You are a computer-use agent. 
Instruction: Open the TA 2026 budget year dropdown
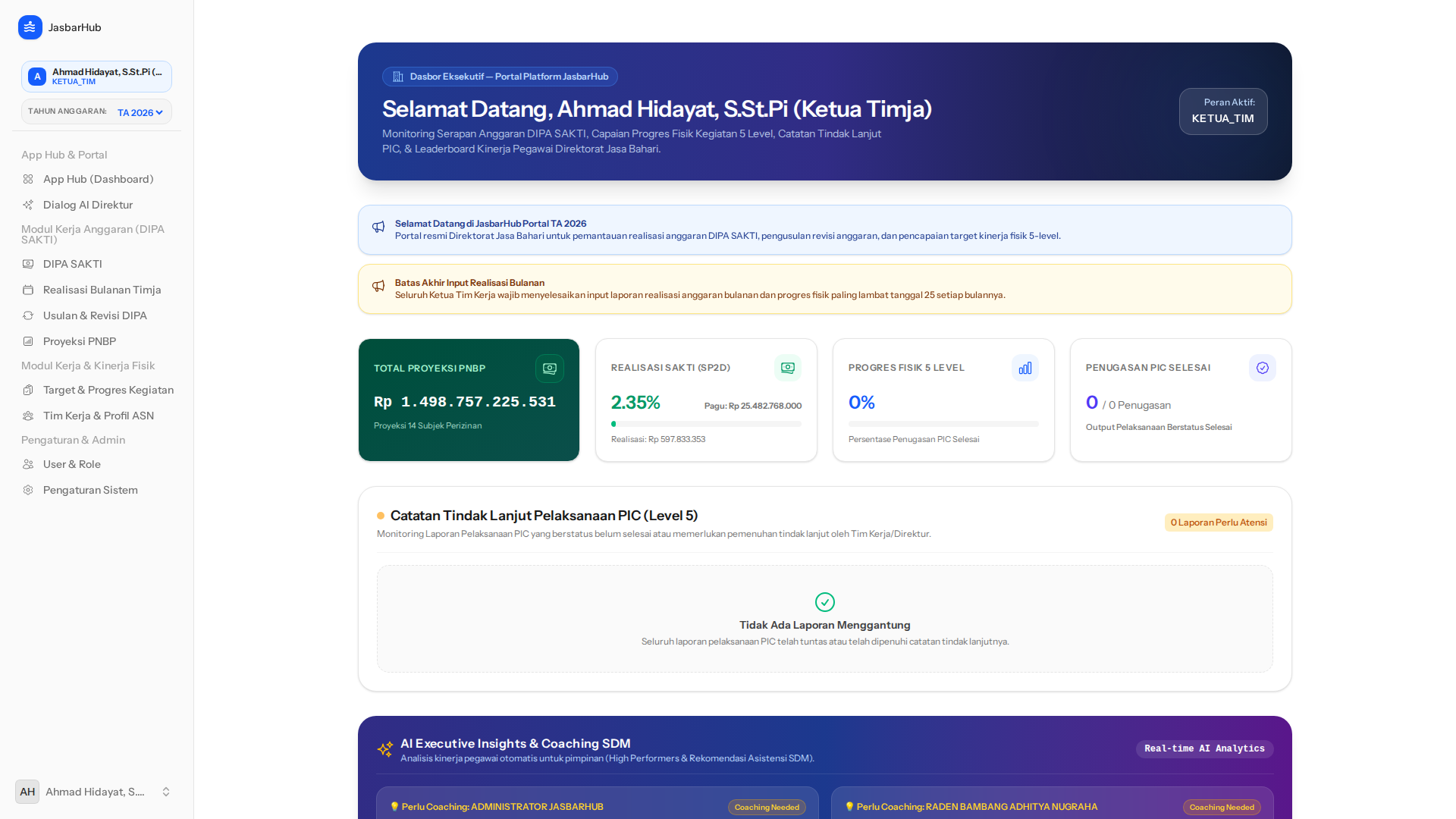pyautogui.click(x=140, y=112)
